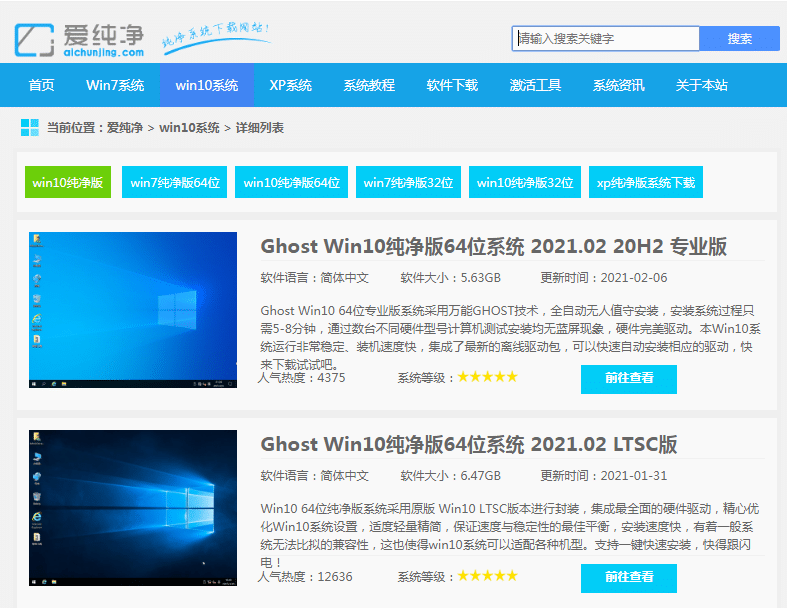Go to 系统教程 in the navigation bar
Image resolution: width=787 pixels, height=608 pixels.
coord(369,85)
